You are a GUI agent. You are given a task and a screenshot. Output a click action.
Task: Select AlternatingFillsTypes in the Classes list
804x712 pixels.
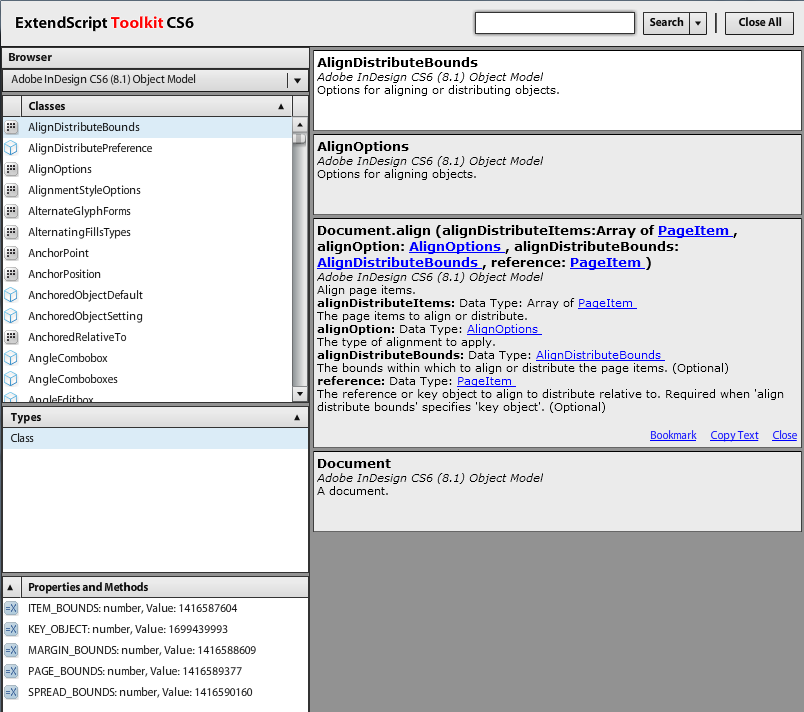pos(148,232)
